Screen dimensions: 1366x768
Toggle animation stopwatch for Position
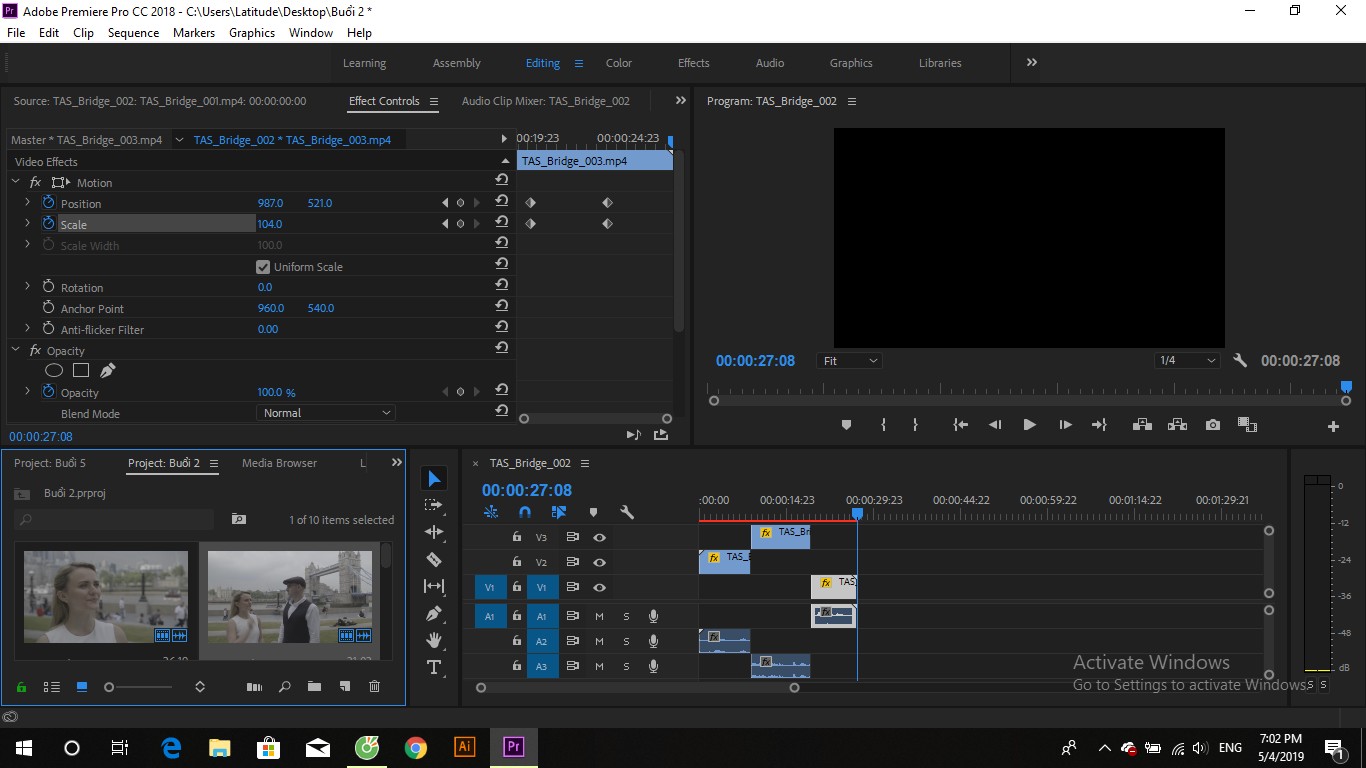tap(48, 203)
